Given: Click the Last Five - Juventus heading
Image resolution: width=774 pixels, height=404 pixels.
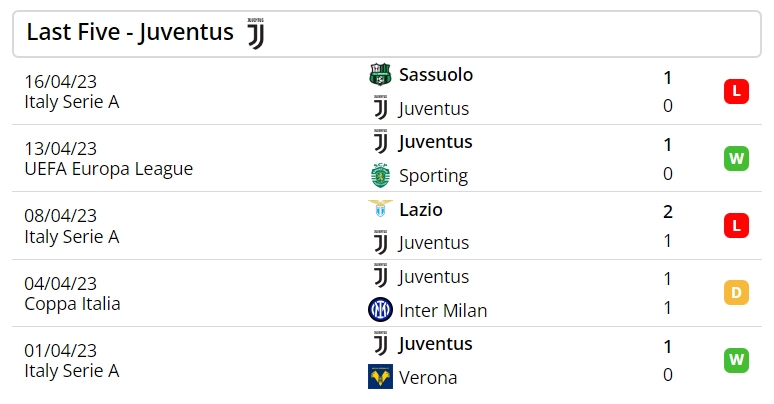Looking at the screenshot, I should tap(130, 32).
